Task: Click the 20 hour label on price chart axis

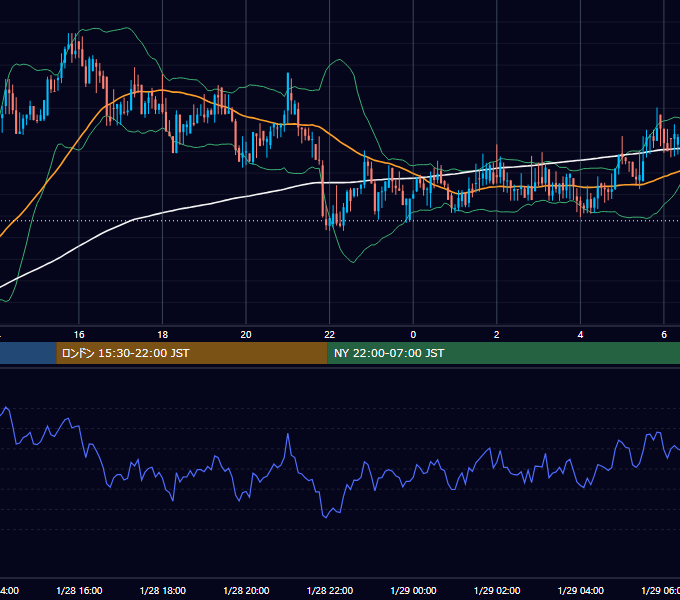Action: [246, 334]
